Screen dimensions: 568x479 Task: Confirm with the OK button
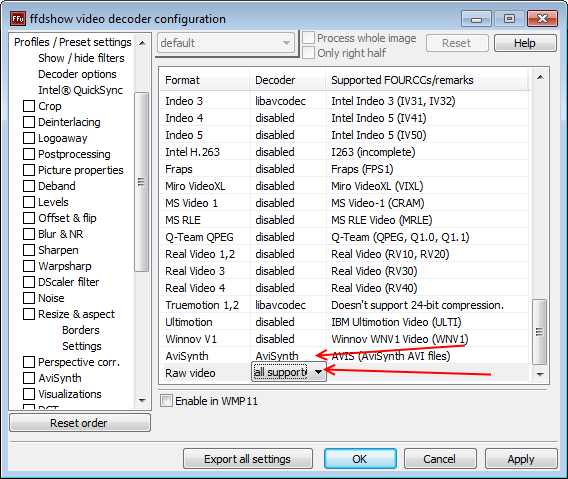click(360, 459)
